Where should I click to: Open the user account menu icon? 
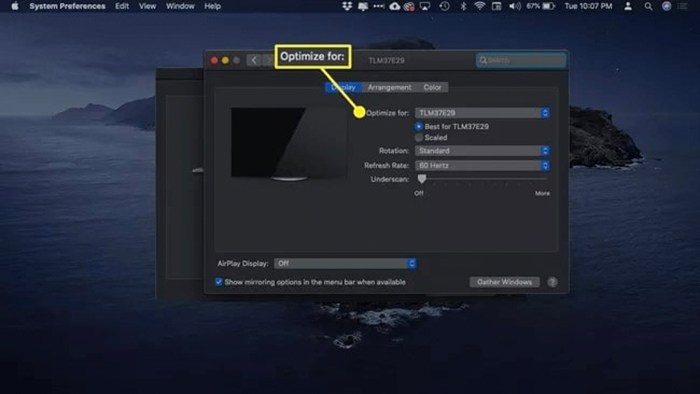pyautogui.click(x=628, y=6)
